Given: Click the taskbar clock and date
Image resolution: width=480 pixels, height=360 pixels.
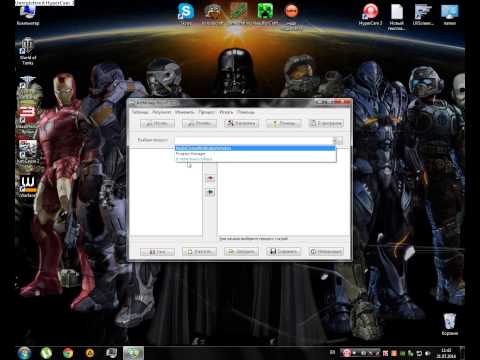Looking at the screenshot, I should [x=446, y=353].
